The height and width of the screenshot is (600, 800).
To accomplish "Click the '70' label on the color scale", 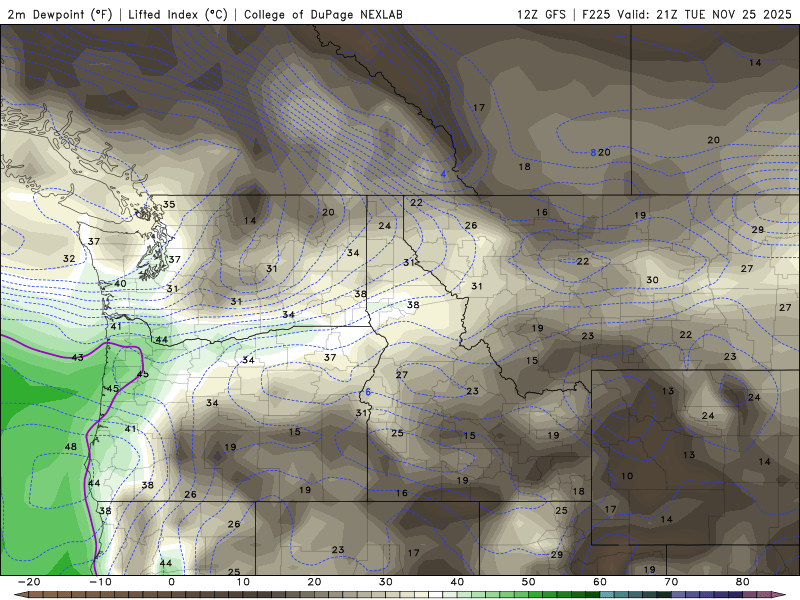I will [x=671, y=582].
